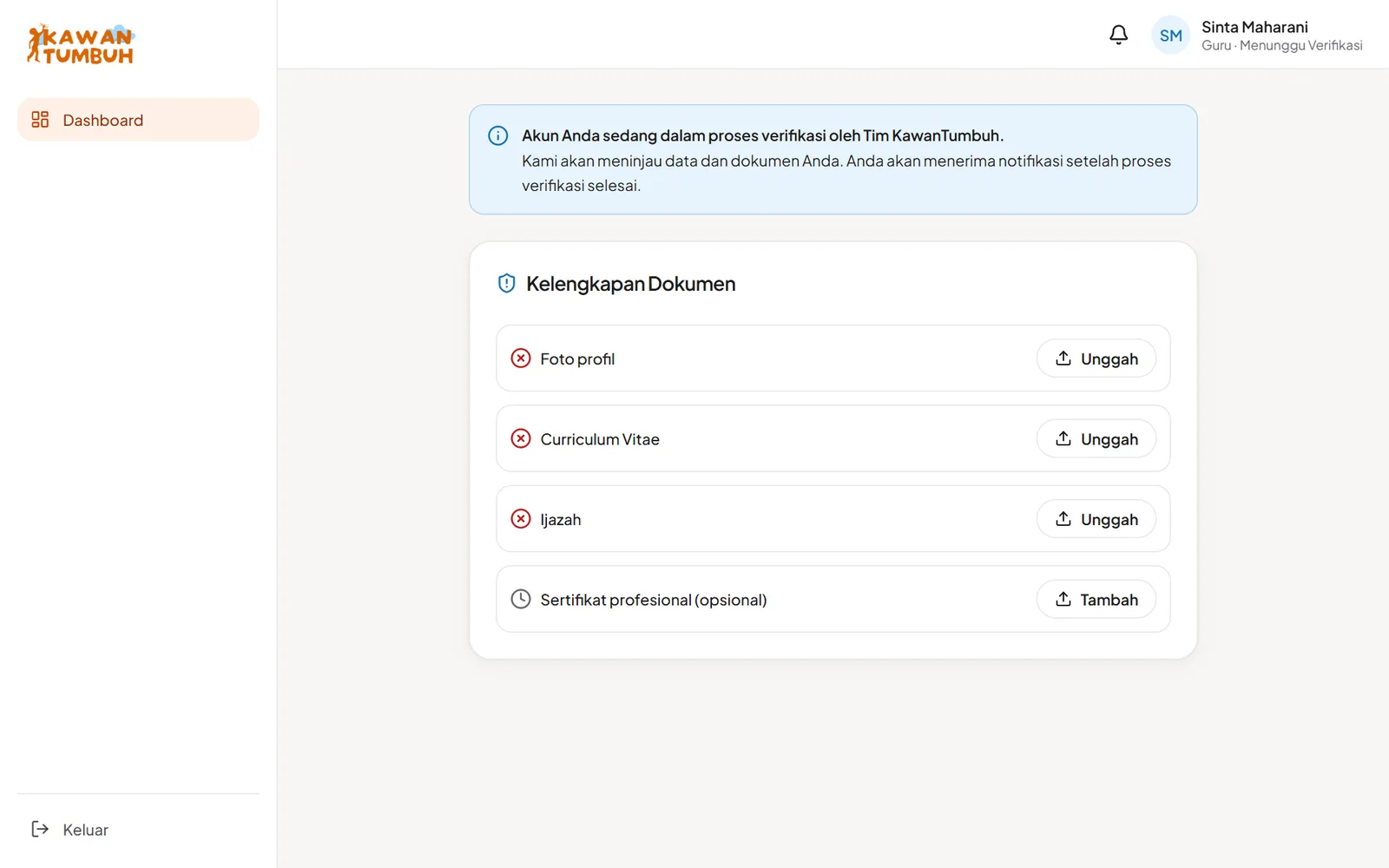Open the Dashboard menu item

138,120
